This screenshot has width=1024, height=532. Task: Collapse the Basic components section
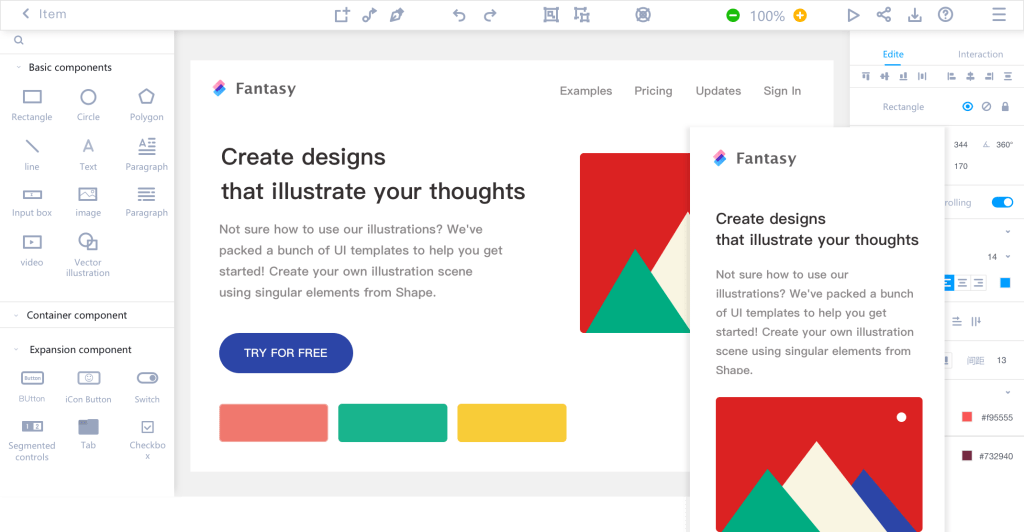tap(17, 68)
